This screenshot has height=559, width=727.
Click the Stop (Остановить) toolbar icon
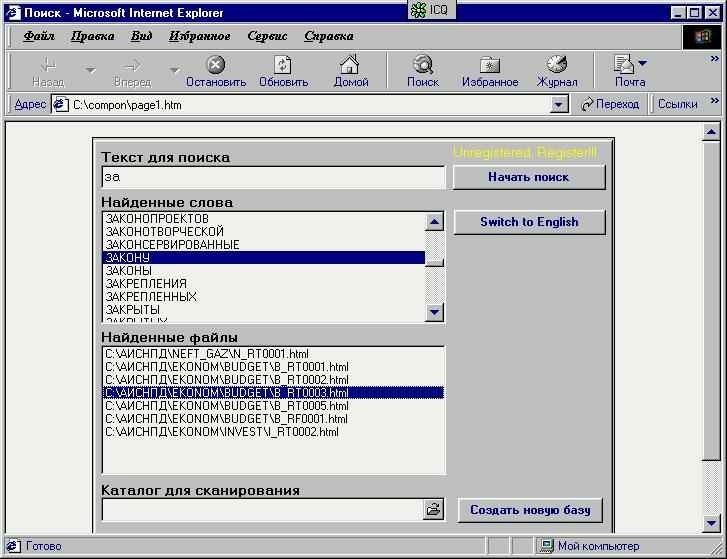coord(215,66)
